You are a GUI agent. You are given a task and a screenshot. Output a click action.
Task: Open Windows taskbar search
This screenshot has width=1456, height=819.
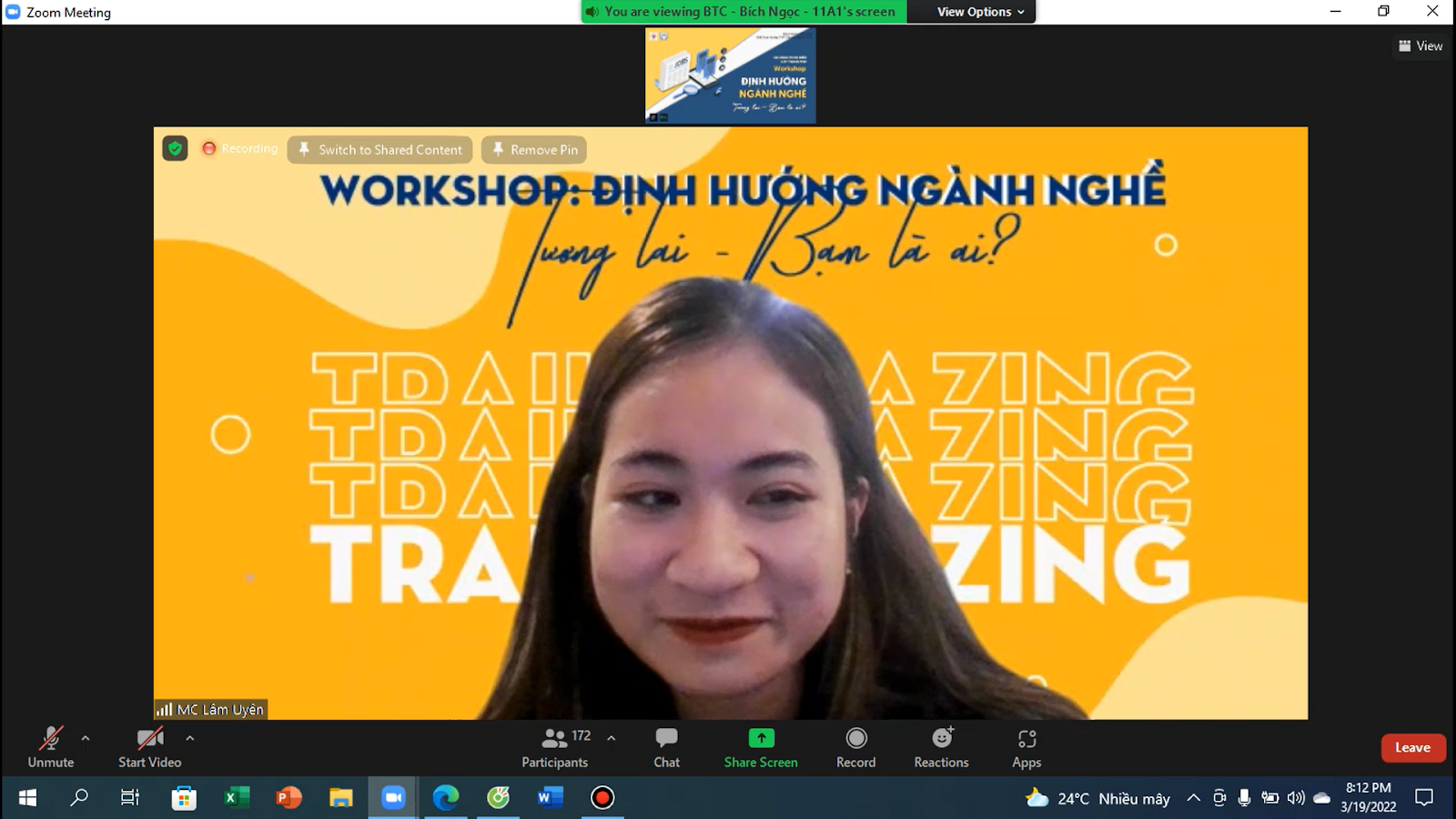tap(80, 798)
